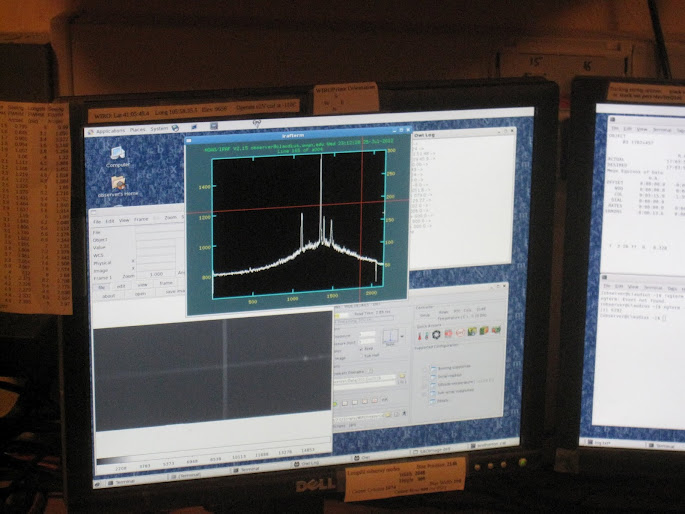Click the teal thermometer quick access icon
The image size is (685, 514).
click(427, 336)
